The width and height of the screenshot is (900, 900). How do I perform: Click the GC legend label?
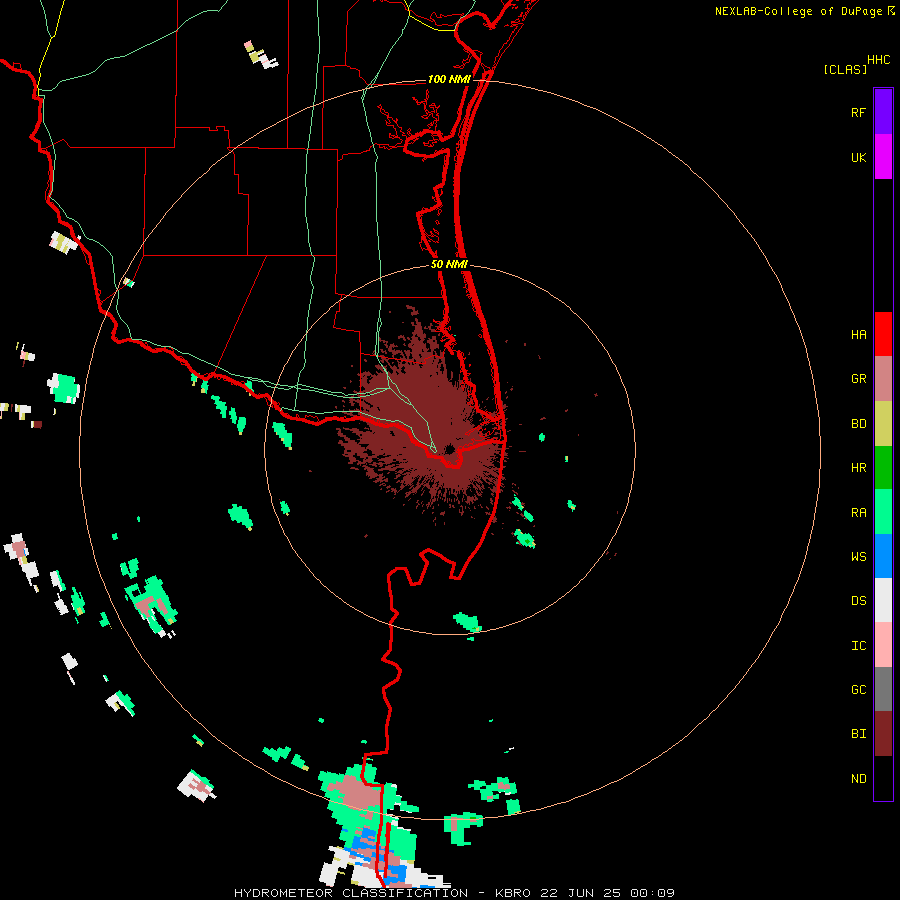(858, 689)
